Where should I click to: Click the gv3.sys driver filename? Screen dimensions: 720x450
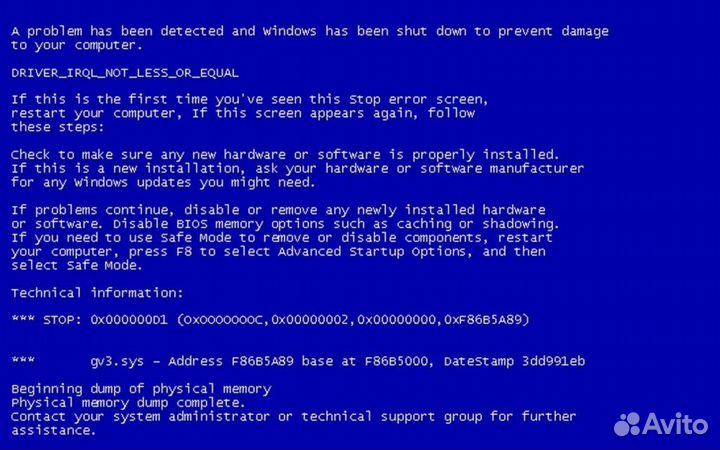(x=117, y=362)
